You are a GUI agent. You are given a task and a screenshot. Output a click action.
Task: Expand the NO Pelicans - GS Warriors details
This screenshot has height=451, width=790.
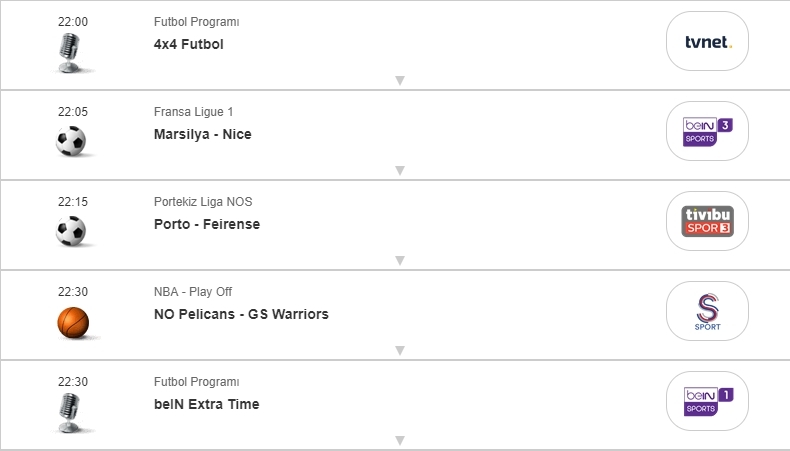[399, 350]
